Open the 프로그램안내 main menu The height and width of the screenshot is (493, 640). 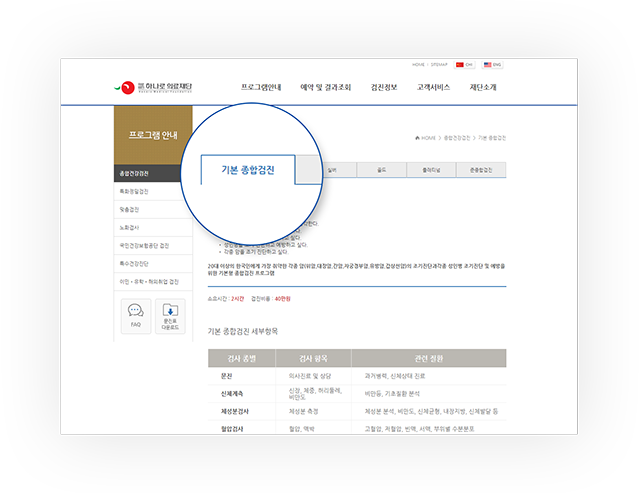261,87
